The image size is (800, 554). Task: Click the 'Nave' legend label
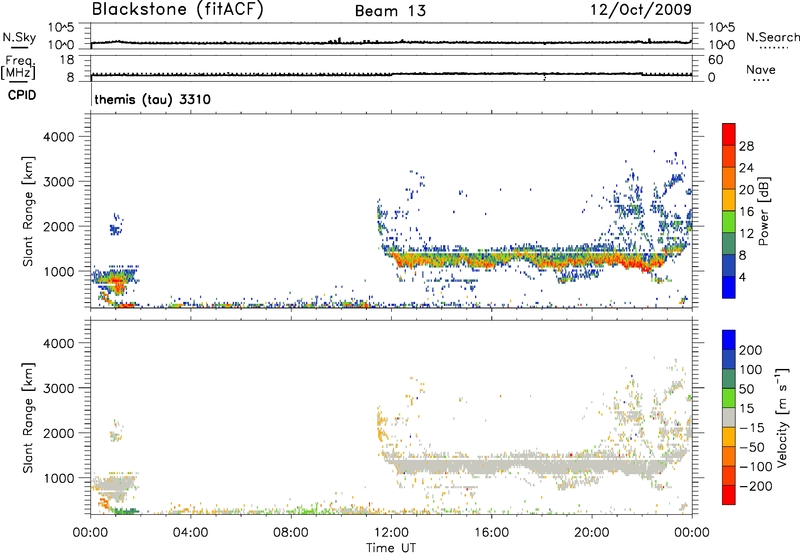point(761,69)
